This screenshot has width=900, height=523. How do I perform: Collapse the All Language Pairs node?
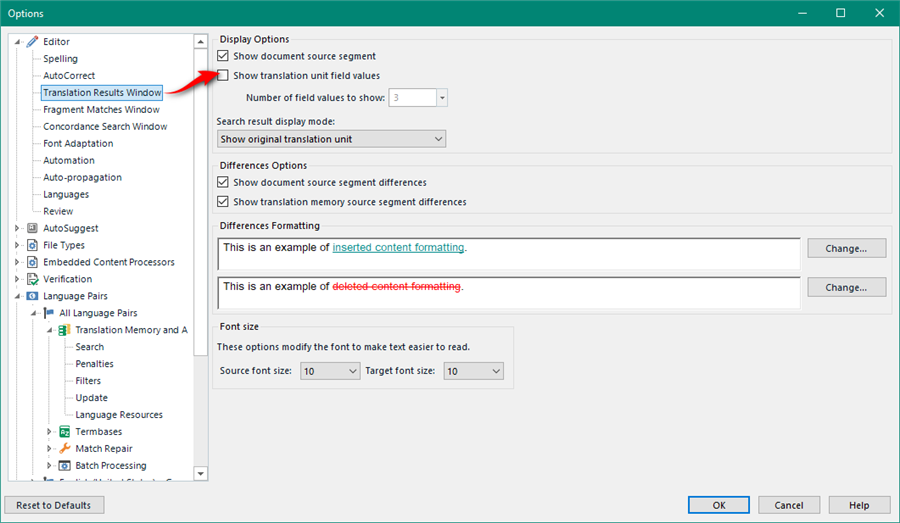(x=33, y=313)
